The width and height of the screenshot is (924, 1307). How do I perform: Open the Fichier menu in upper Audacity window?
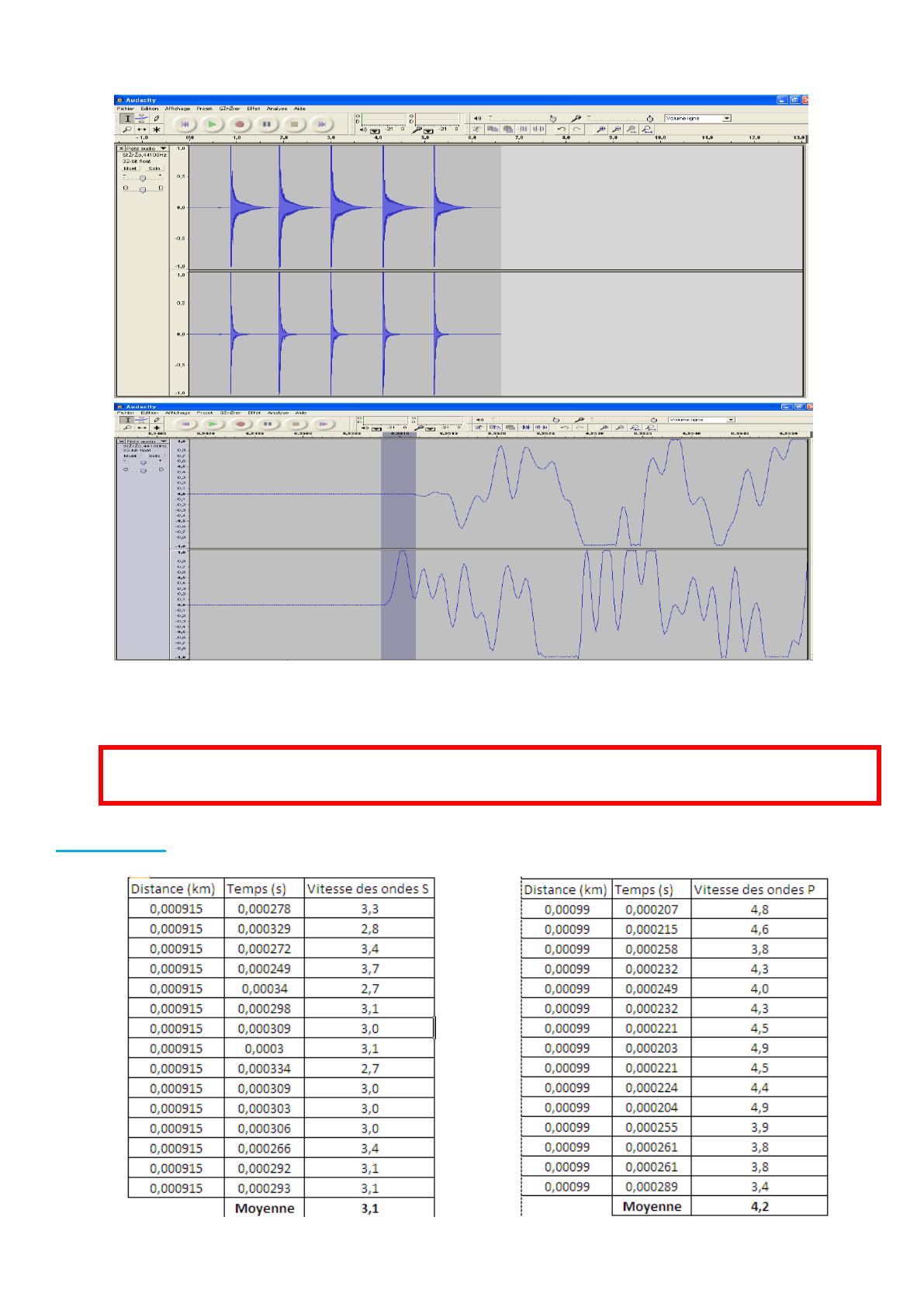click(x=125, y=109)
